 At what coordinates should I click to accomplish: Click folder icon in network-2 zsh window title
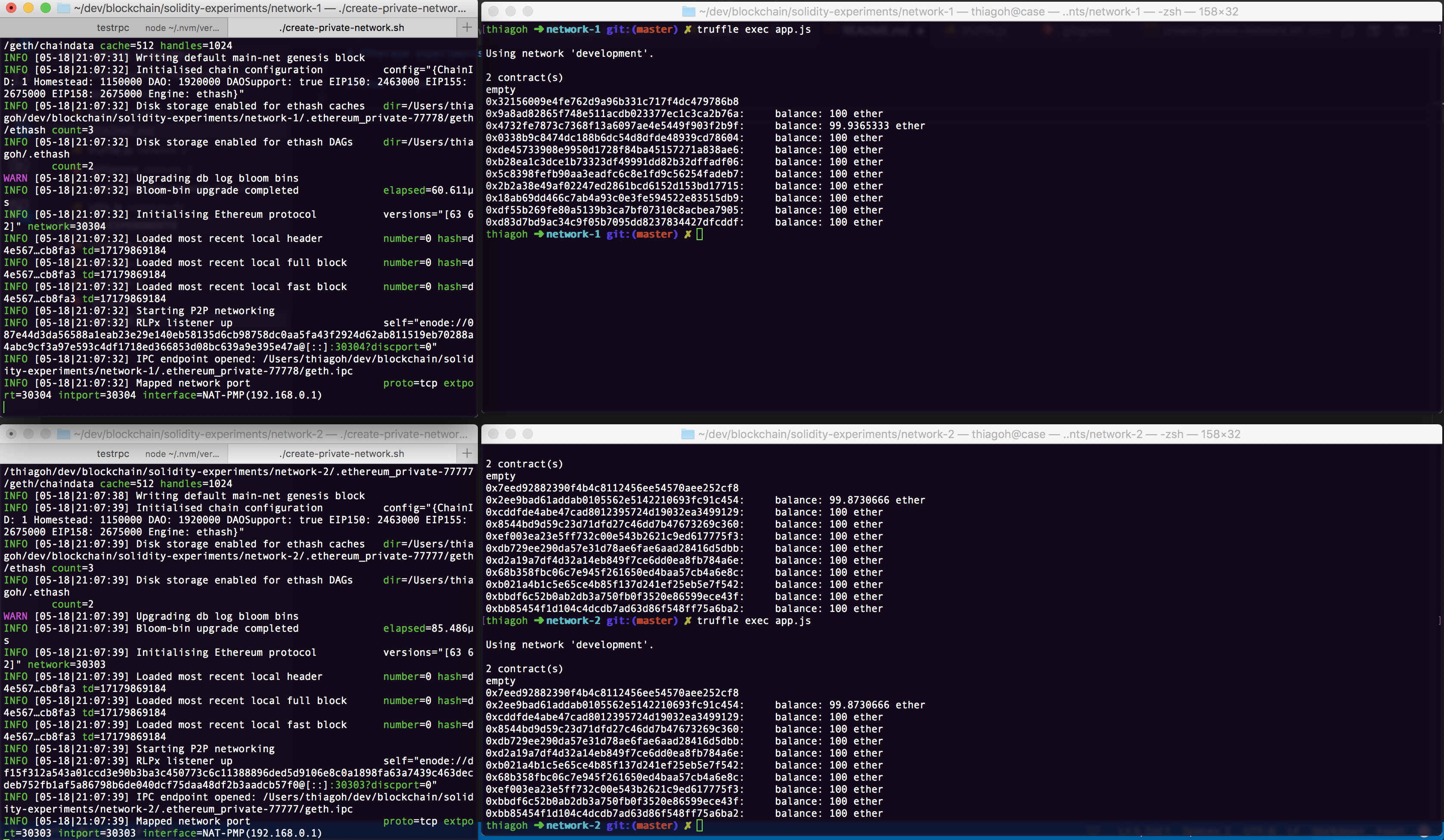click(x=688, y=434)
